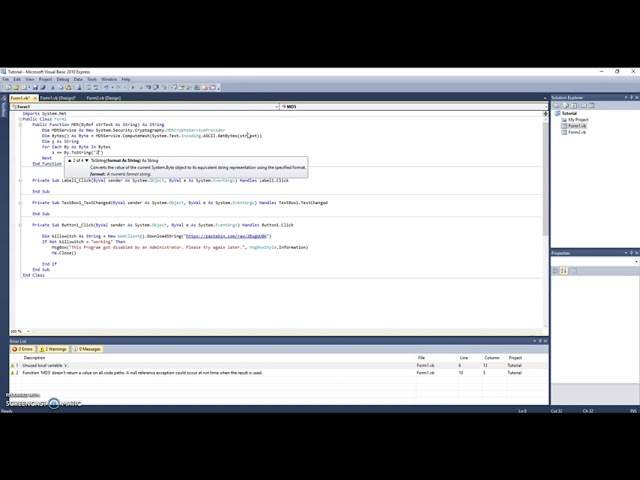640x480 pixels.
Task: Click the Refresh icon in Solution Explorer toolbar
Action: [x=574, y=105]
